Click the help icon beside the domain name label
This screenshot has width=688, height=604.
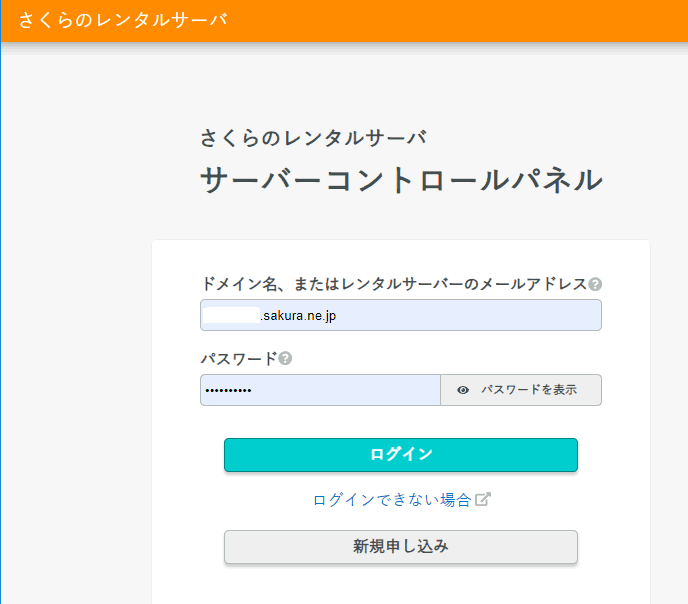595,284
